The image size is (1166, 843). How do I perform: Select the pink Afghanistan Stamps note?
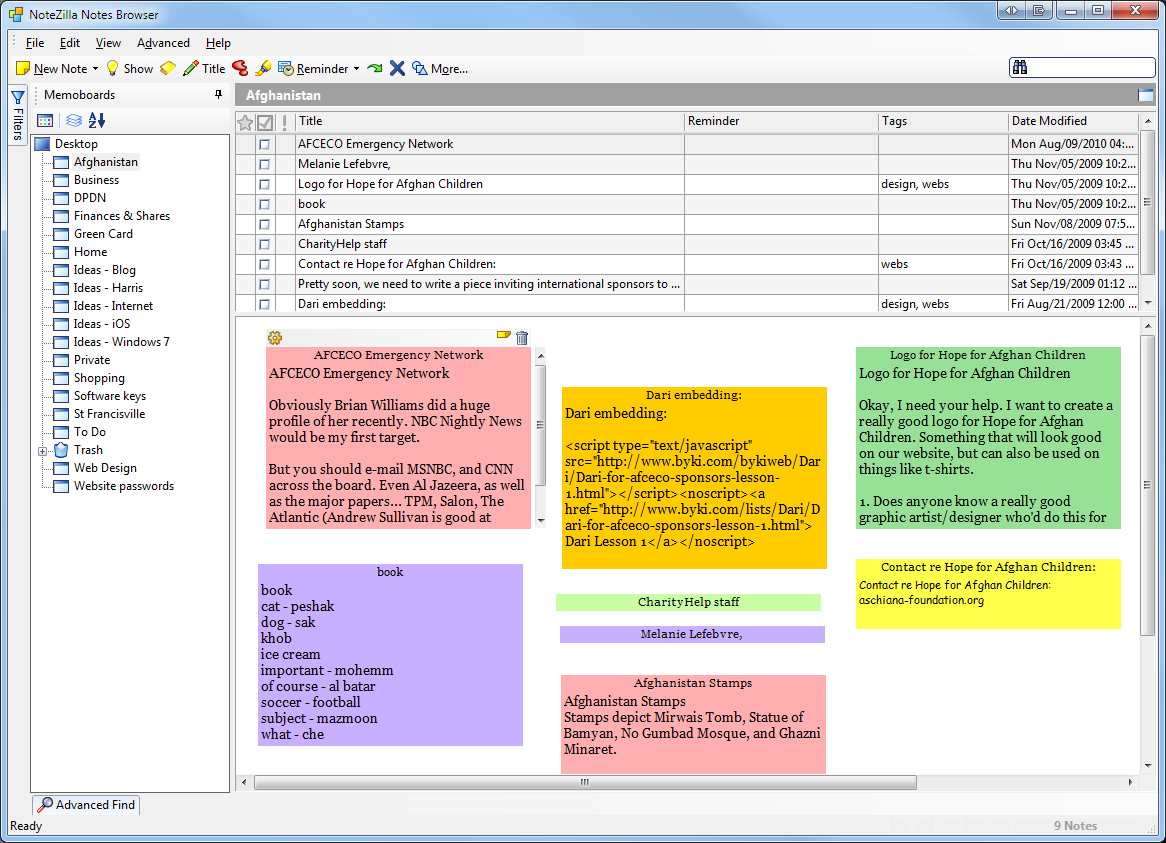pyautogui.click(x=693, y=724)
